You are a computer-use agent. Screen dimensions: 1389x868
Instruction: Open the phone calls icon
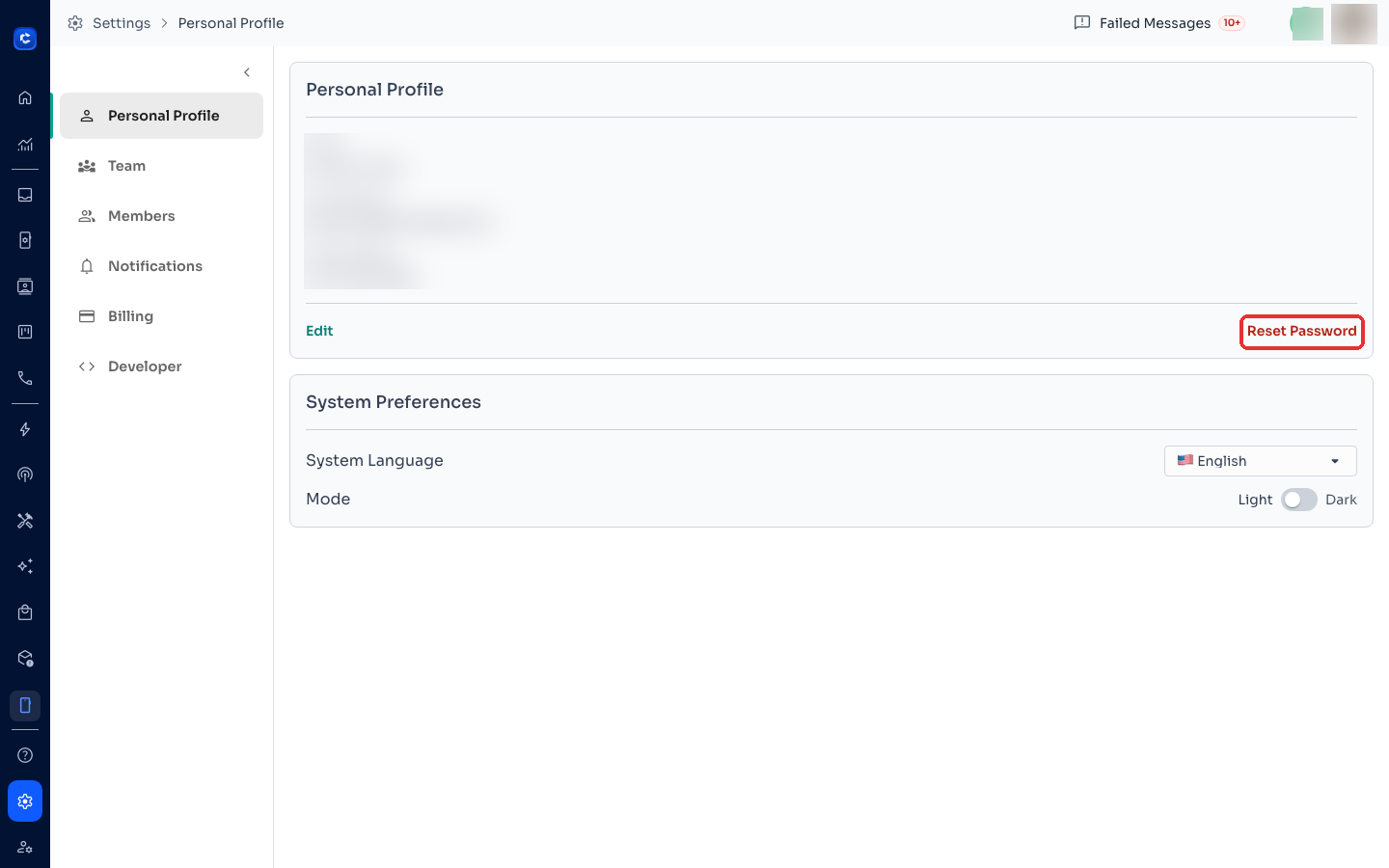click(x=25, y=378)
